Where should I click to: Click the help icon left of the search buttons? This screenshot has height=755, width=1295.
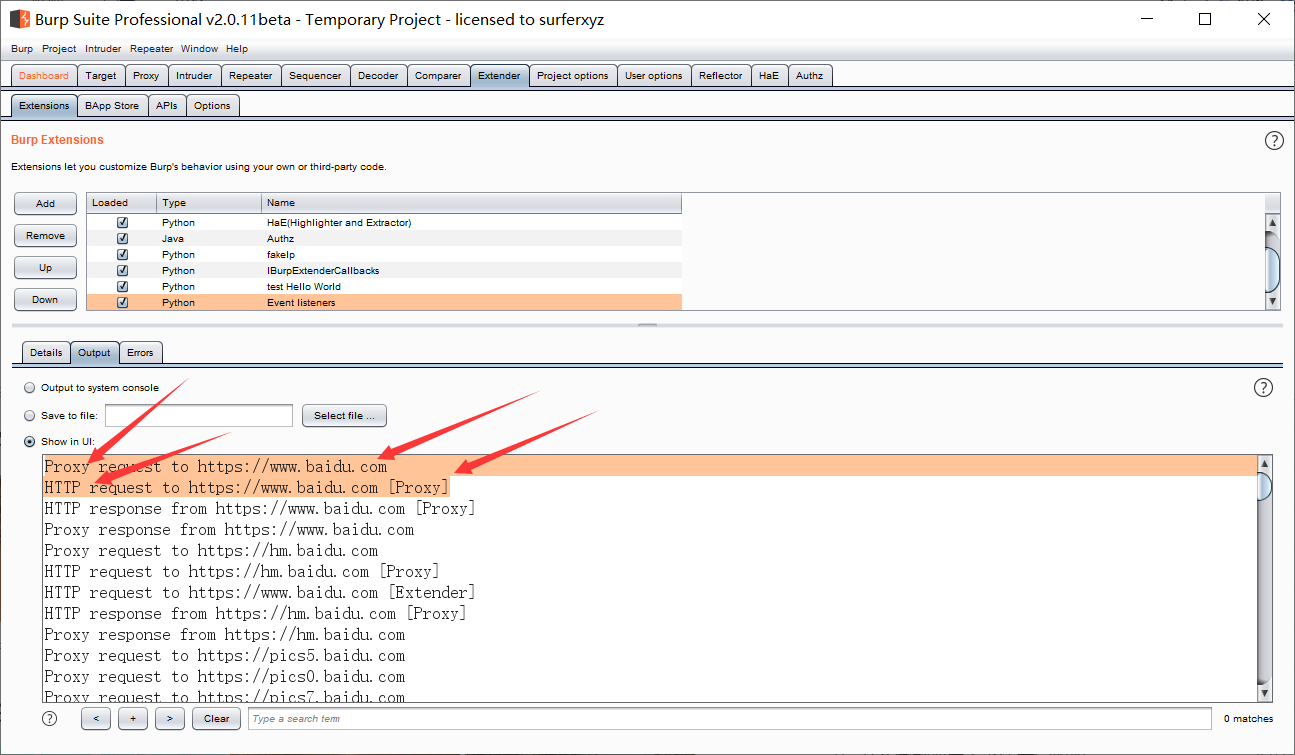[50, 718]
